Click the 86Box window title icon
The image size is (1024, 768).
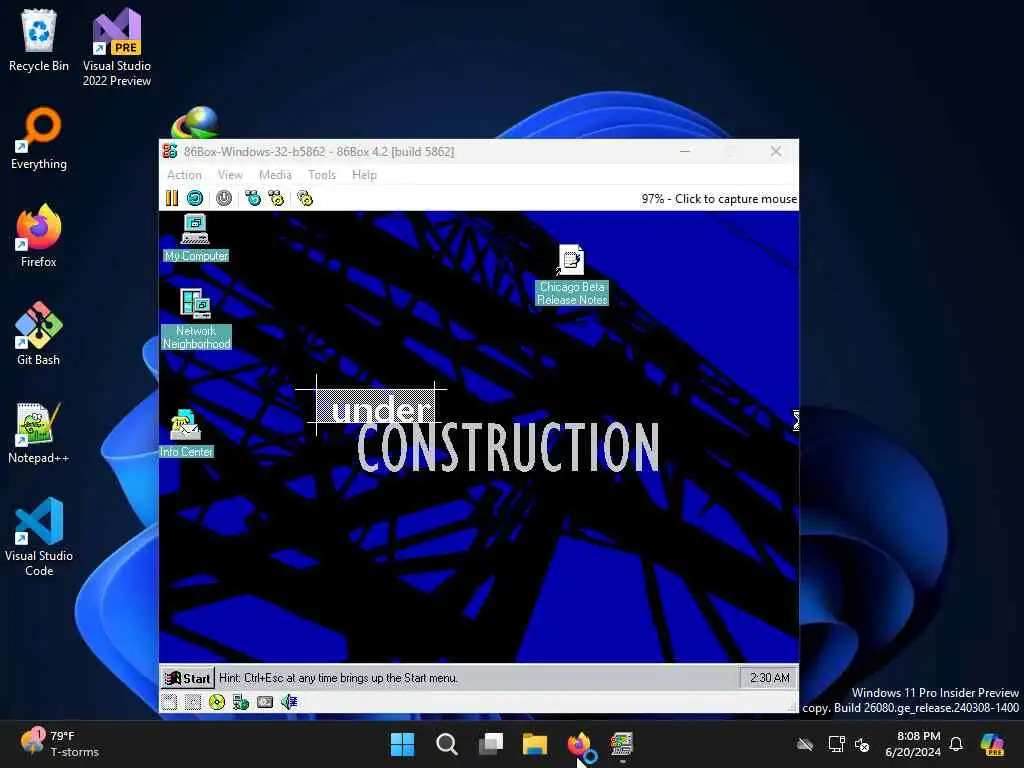170,152
